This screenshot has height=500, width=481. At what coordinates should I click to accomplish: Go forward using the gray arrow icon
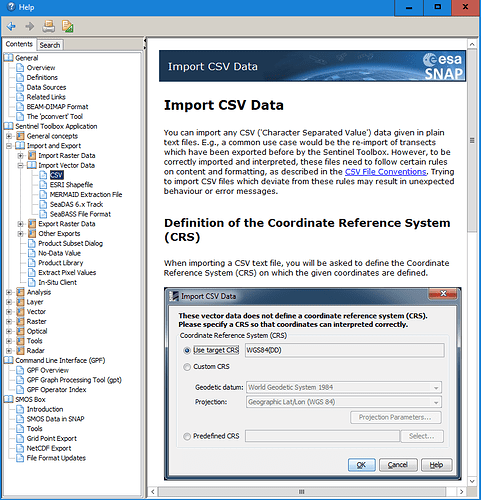[30, 26]
